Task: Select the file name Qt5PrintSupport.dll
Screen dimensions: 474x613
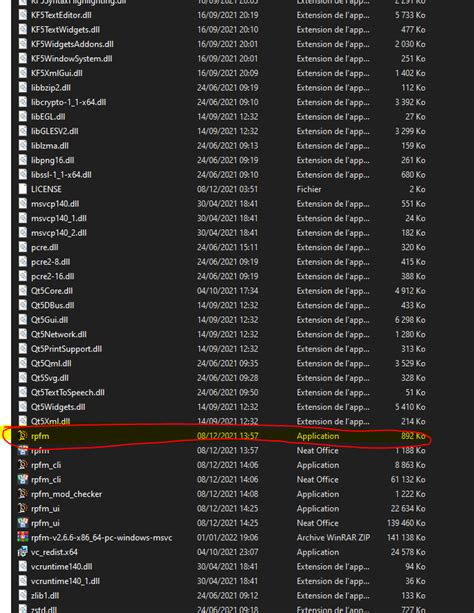Action: point(66,349)
